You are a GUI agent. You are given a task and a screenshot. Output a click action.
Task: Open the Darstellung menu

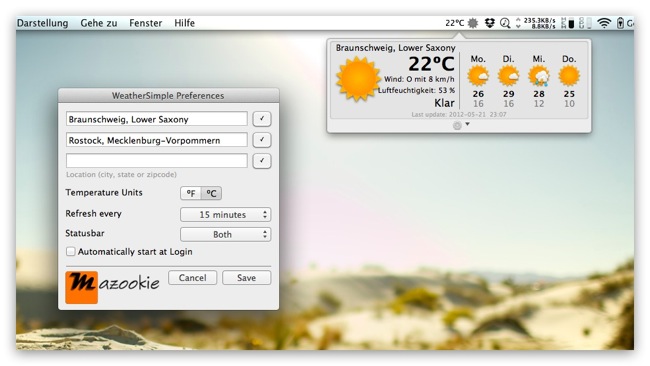[42, 23]
